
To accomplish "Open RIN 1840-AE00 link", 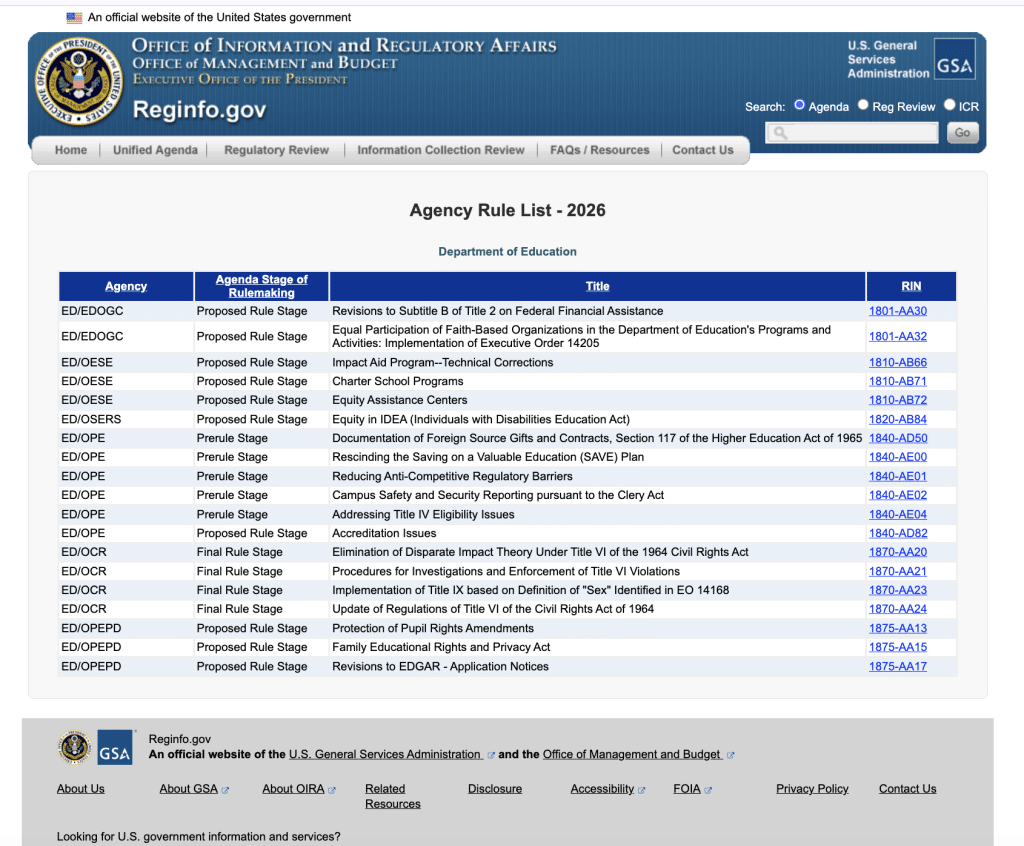I will tap(897, 457).
